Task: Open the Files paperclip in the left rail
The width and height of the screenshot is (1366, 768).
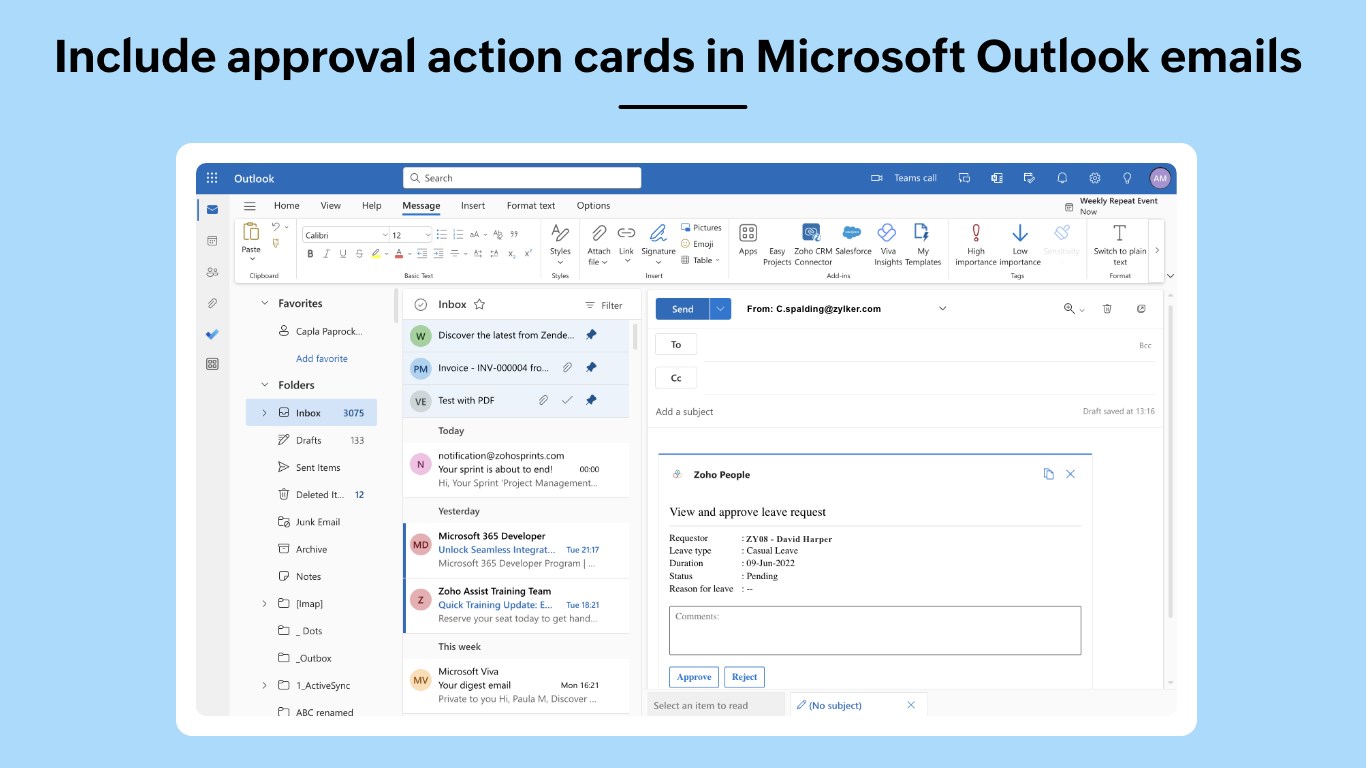Action: pos(212,303)
